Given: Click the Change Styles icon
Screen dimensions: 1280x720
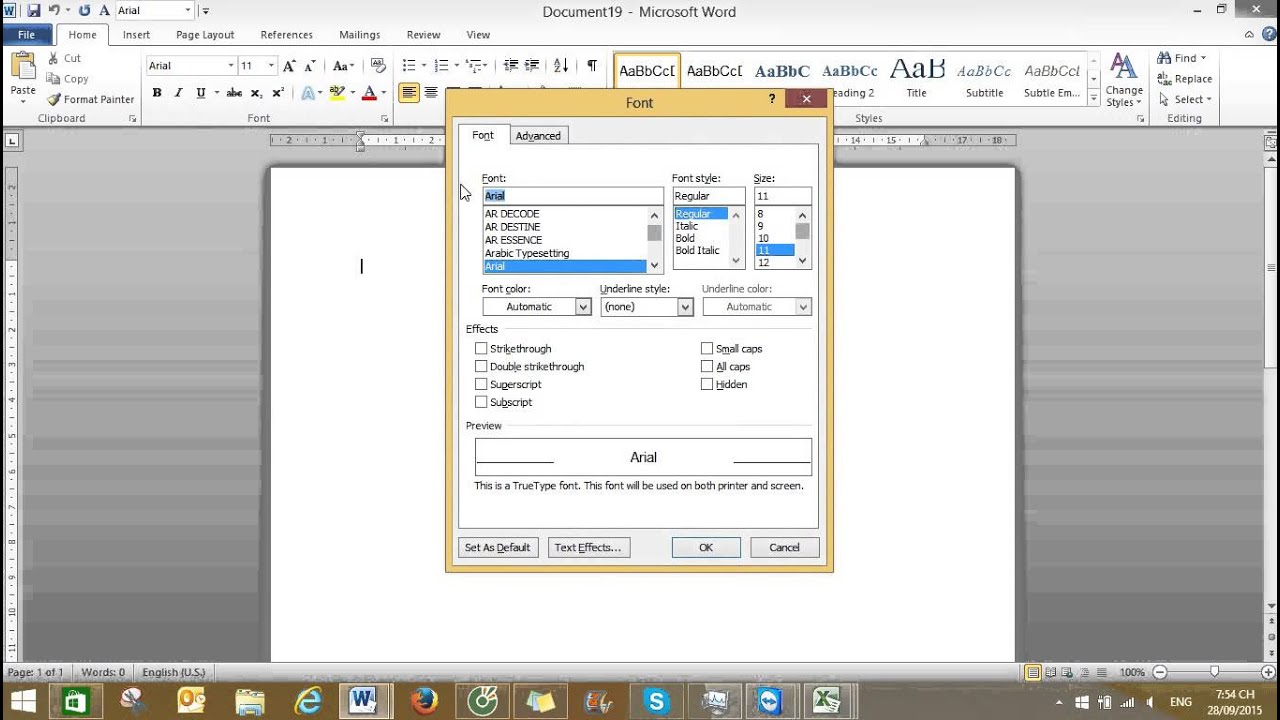Looking at the screenshot, I should coord(1124,81).
